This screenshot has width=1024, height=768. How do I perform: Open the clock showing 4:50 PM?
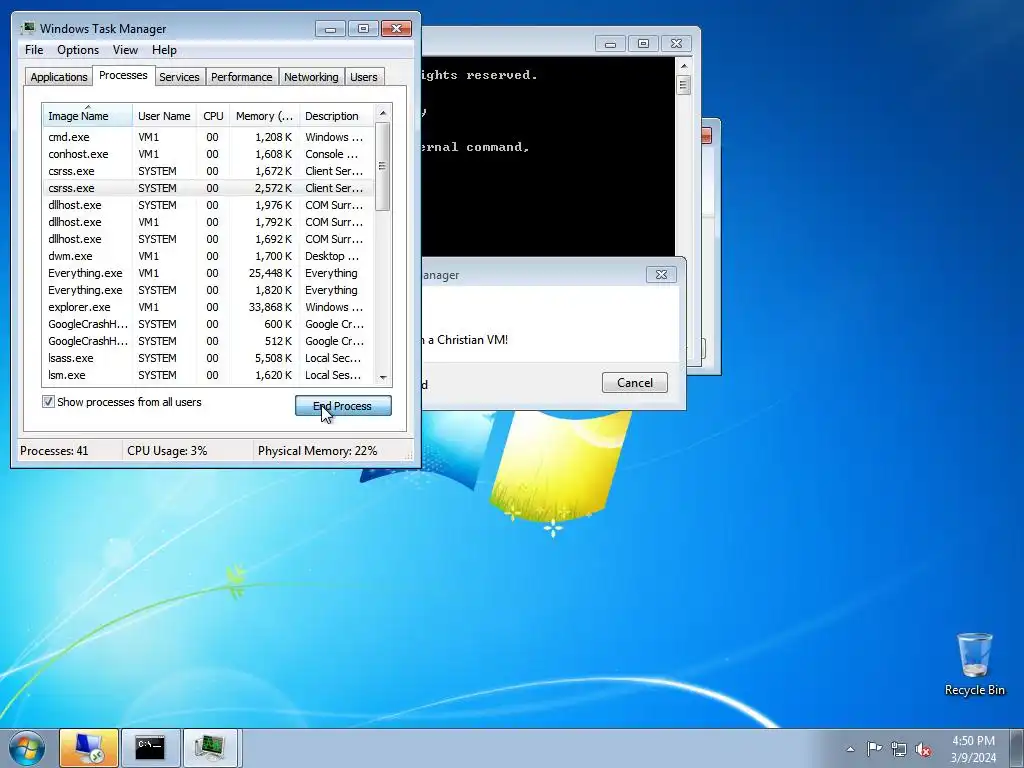(x=973, y=749)
